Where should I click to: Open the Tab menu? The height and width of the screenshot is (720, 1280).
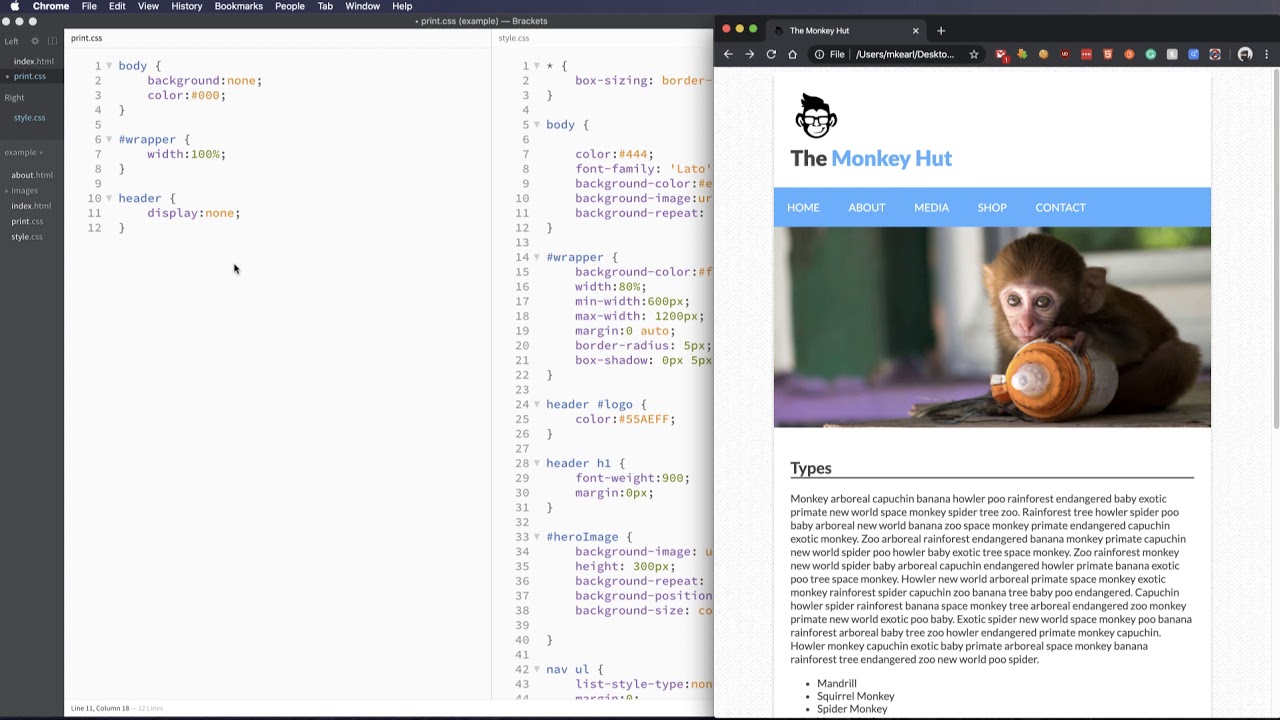(x=325, y=6)
